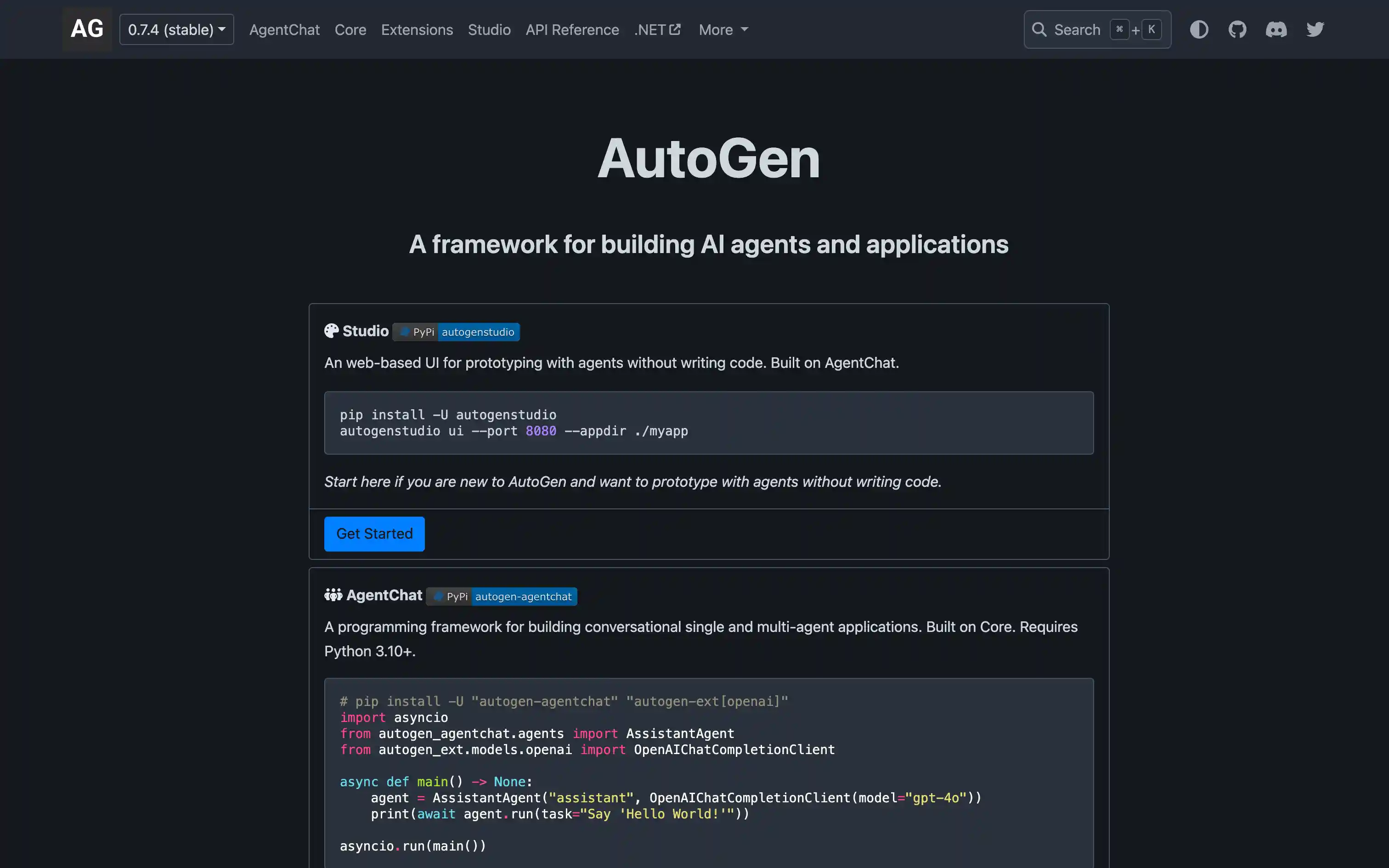Open the Twitter icon link

[1315, 29]
